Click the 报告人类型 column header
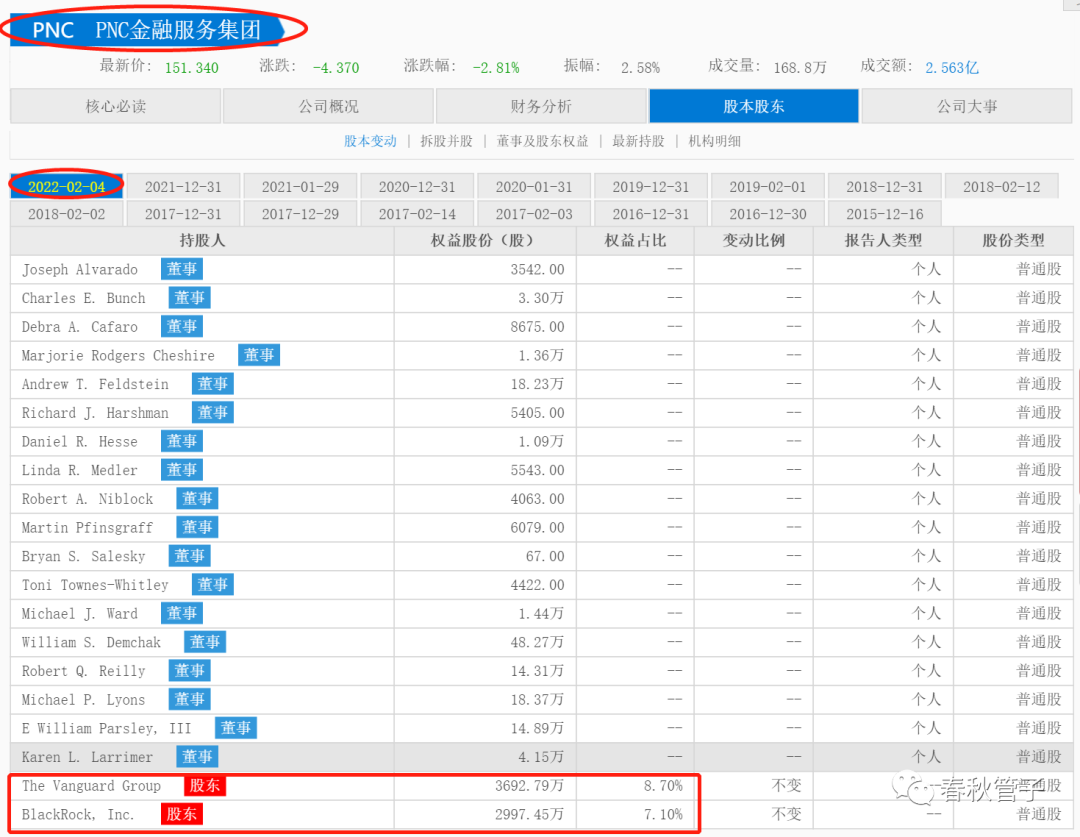Image resolution: width=1080 pixels, height=837 pixels. point(883,240)
